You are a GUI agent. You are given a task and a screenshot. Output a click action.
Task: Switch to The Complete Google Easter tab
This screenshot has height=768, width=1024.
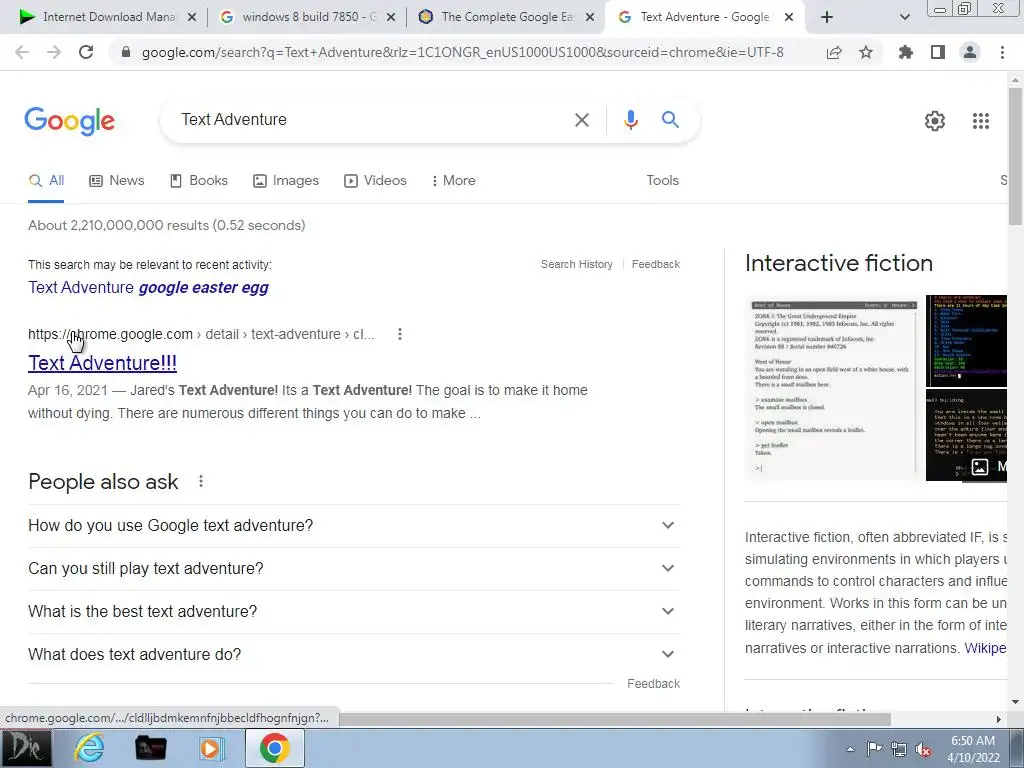click(x=506, y=17)
